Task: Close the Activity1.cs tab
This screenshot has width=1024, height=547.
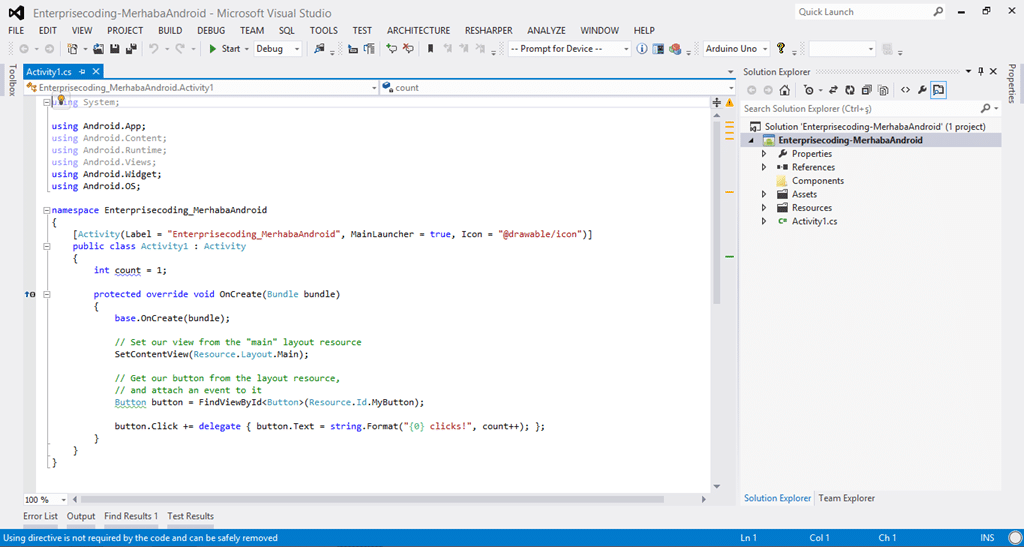Action: click(96, 72)
